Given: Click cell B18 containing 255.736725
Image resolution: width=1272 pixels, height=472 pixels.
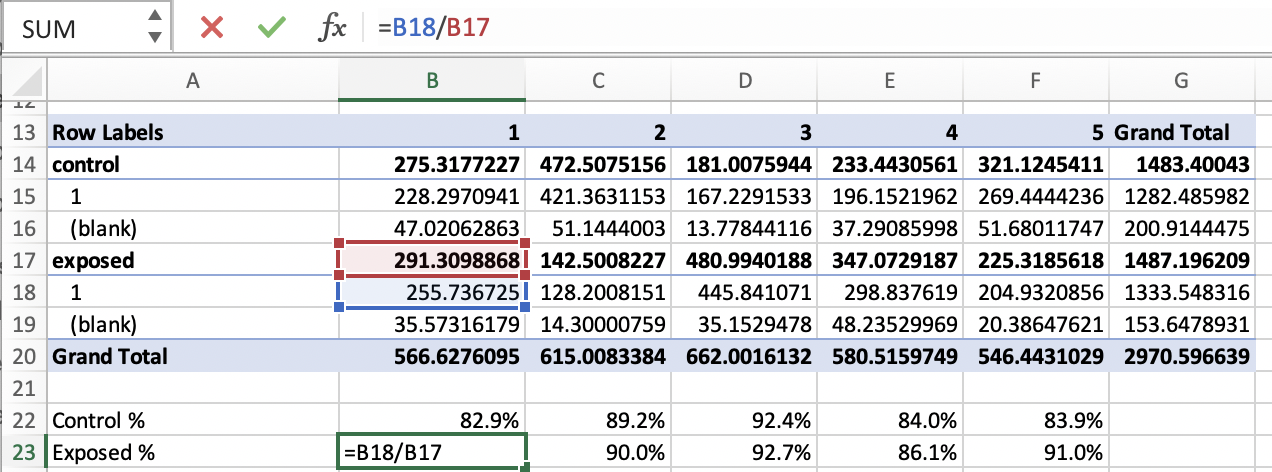Looking at the screenshot, I should coord(431,292).
